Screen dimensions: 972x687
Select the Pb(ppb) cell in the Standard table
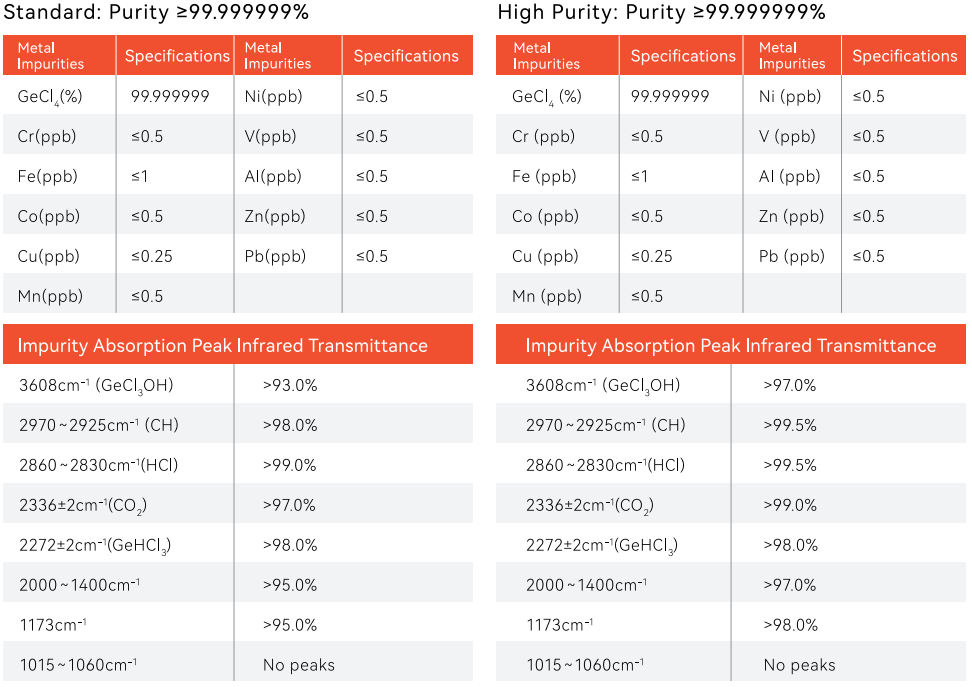tap(275, 256)
